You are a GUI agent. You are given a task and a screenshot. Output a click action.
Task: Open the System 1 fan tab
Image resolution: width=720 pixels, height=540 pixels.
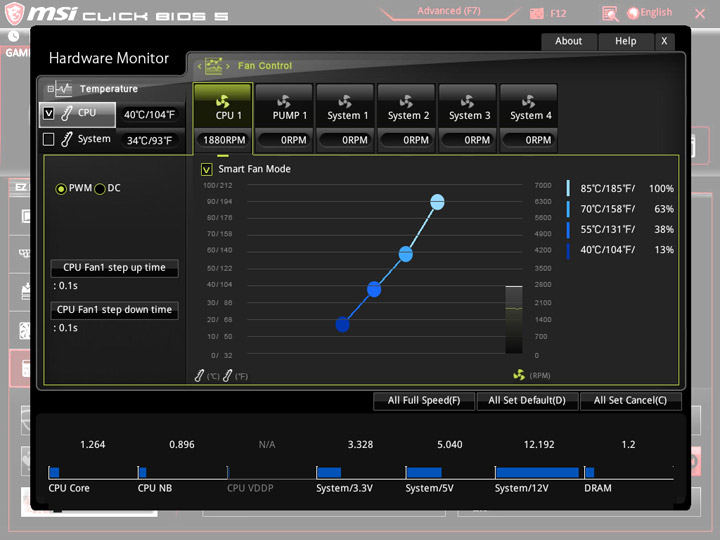pos(345,106)
